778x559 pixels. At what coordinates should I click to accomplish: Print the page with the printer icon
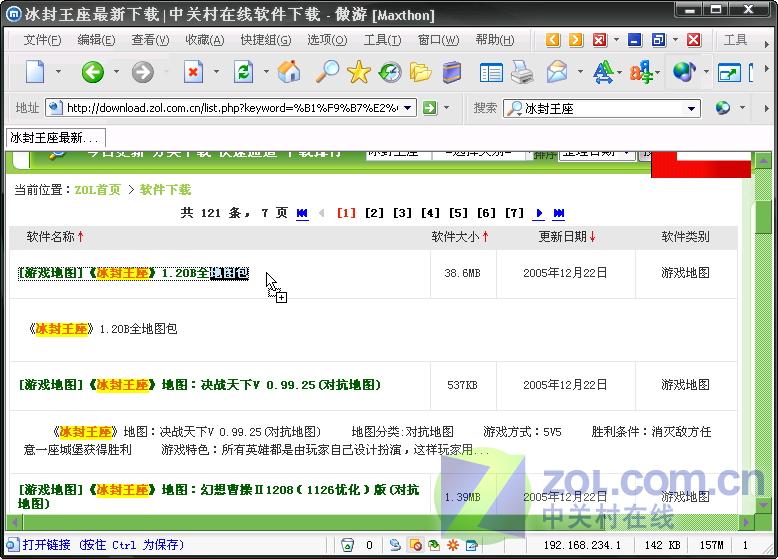point(522,72)
